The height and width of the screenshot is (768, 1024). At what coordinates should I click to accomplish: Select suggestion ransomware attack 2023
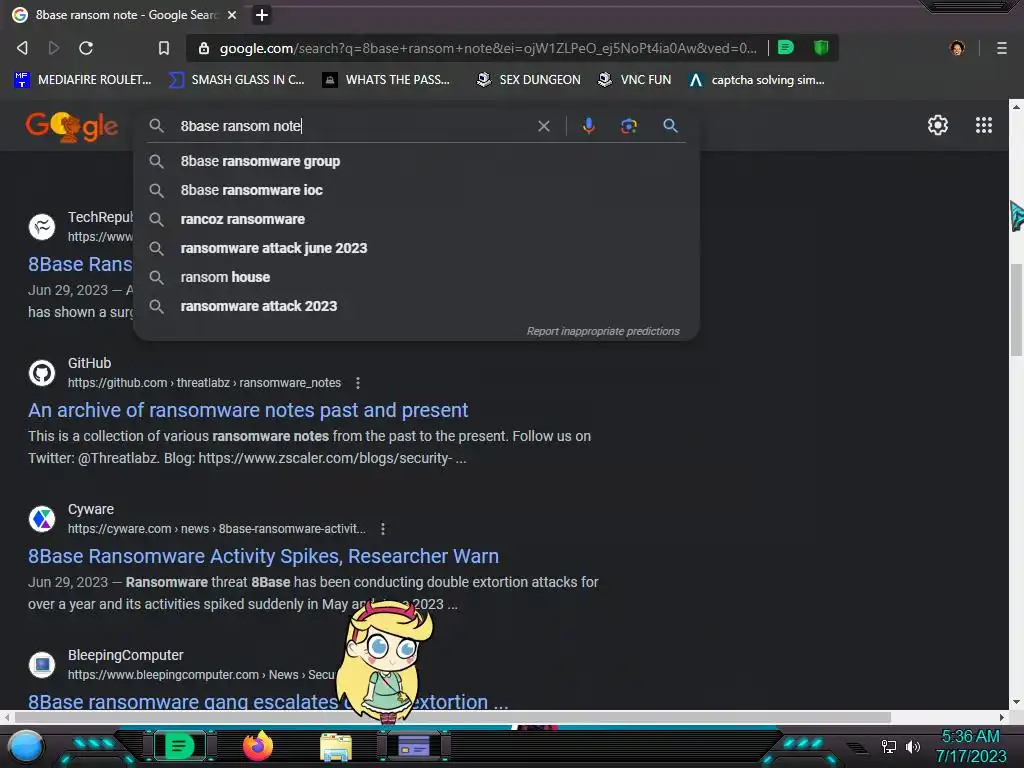point(417,306)
